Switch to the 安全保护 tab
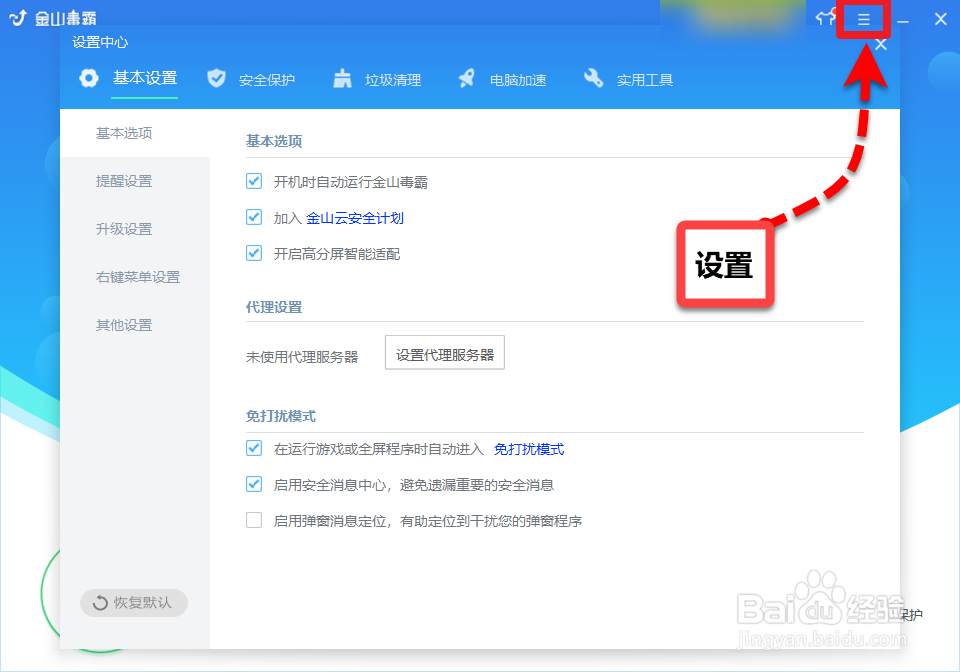The width and height of the screenshot is (960, 672). (x=267, y=80)
